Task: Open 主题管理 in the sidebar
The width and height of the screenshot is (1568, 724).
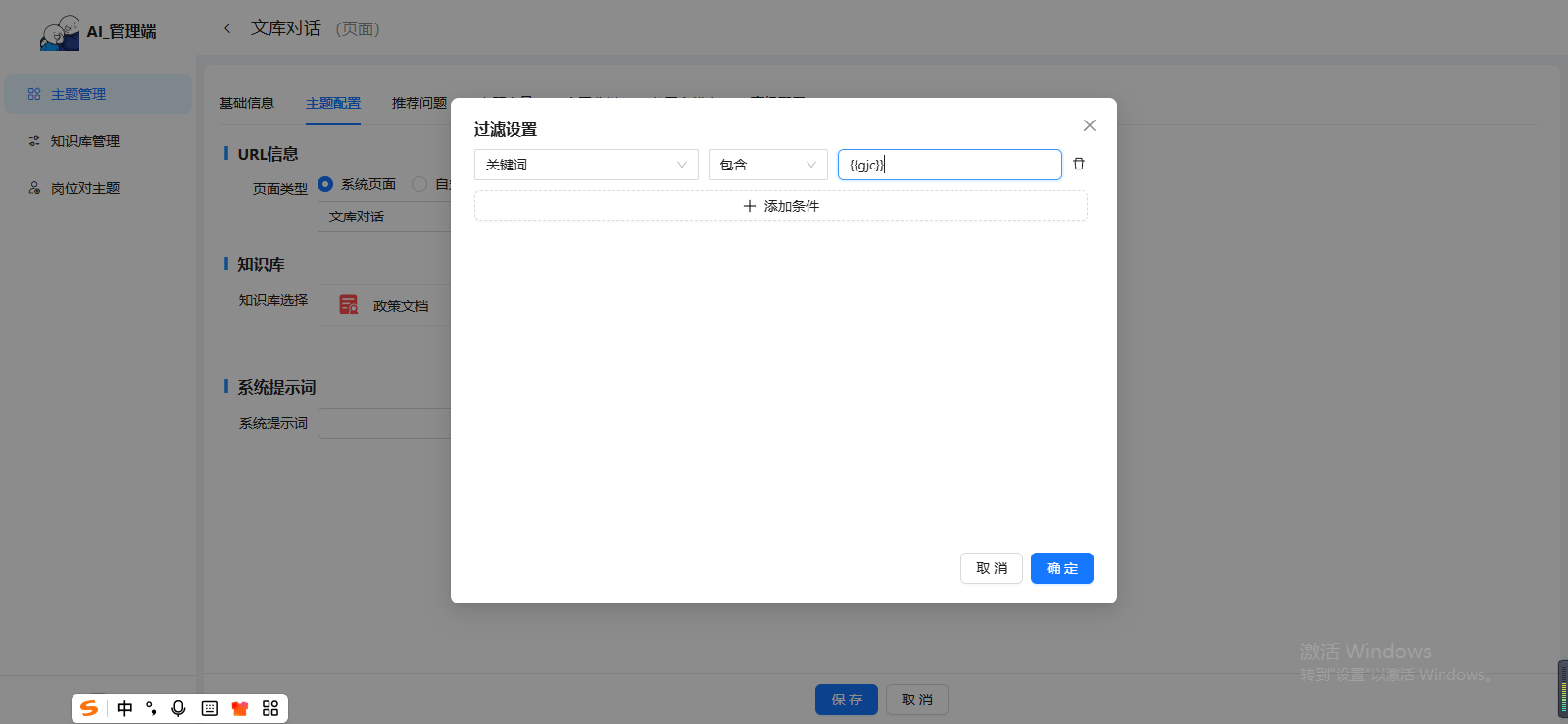Action: pyautogui.click(x=78, y=94)
